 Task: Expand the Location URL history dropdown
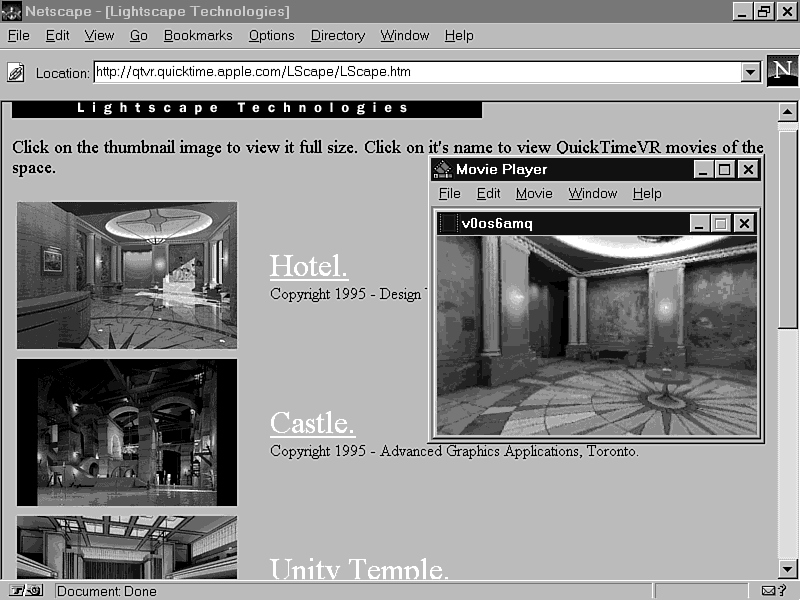tap(750, 73)
